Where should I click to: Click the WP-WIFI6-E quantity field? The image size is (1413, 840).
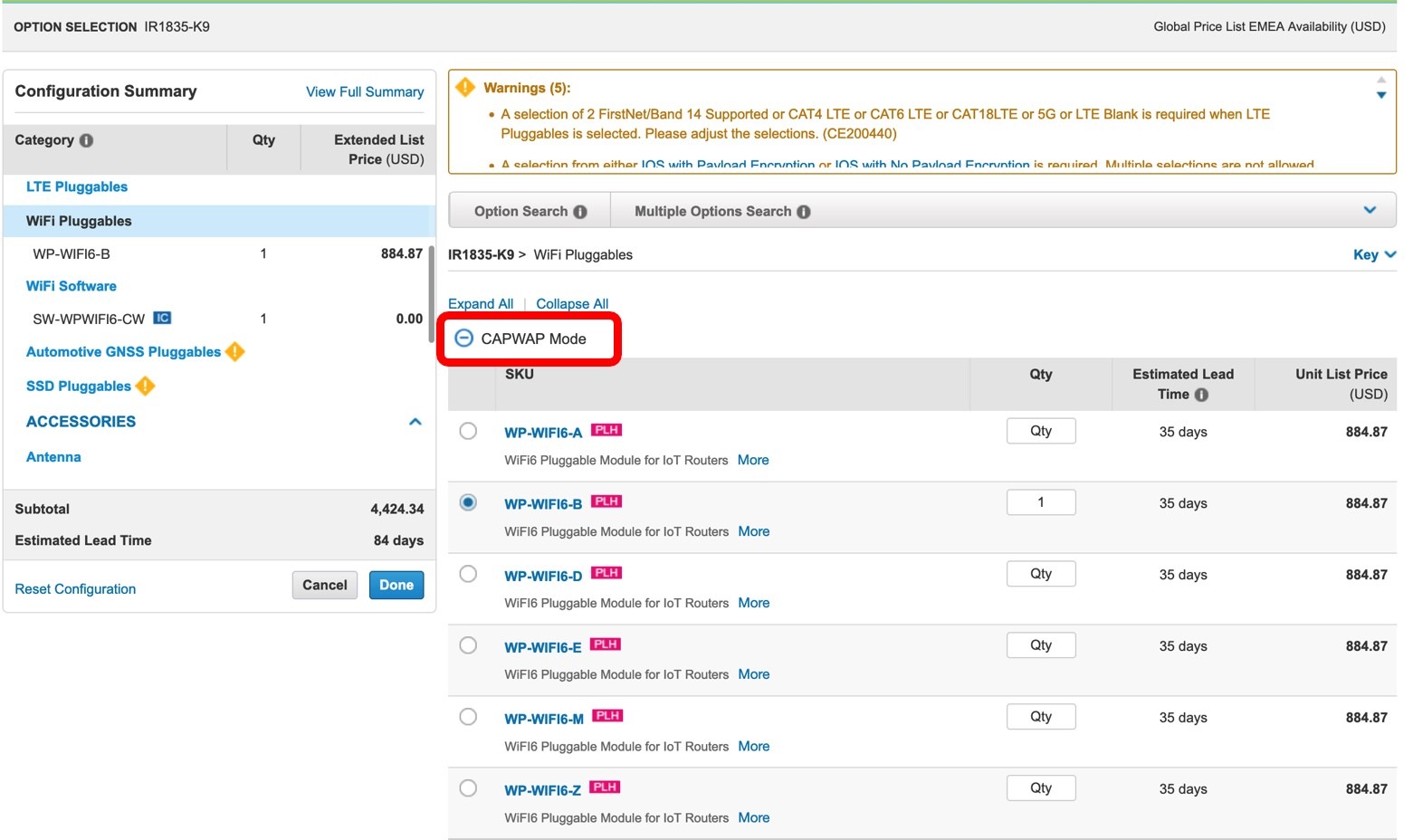point(1041,645)
